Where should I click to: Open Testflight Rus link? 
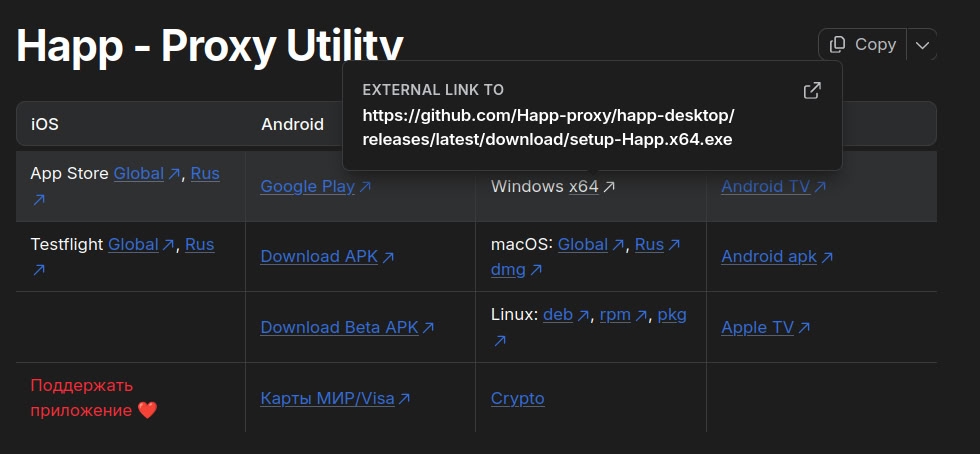click(x=199, y=244)
